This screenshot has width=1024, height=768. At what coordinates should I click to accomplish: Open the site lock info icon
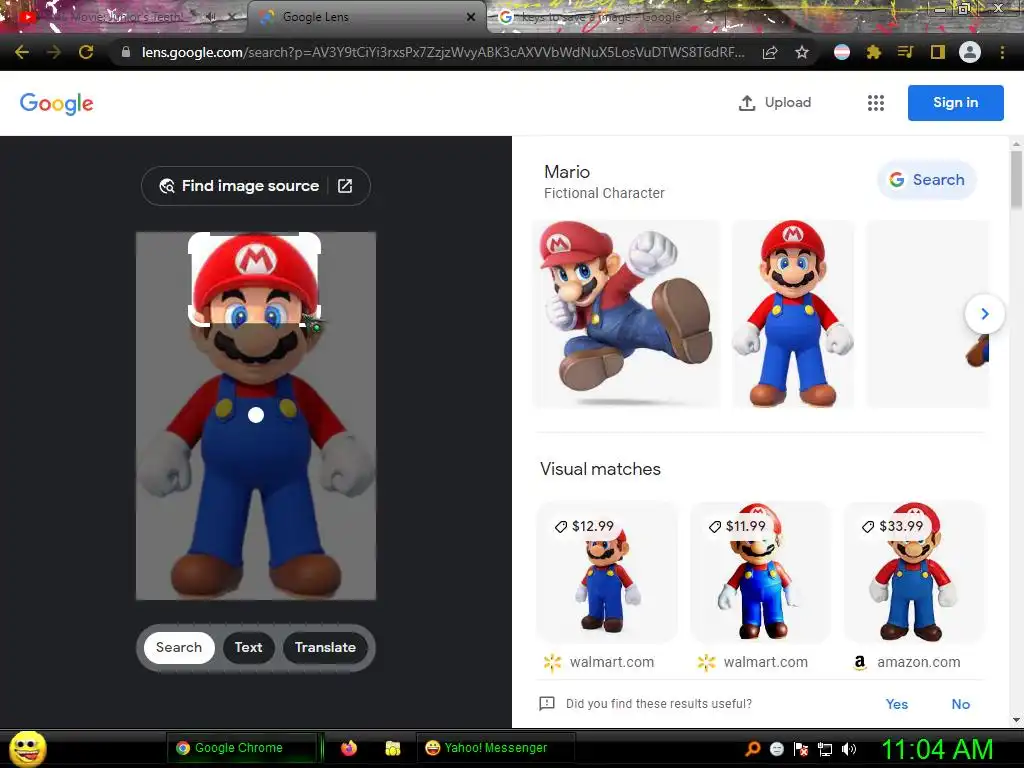click(125, 52)
